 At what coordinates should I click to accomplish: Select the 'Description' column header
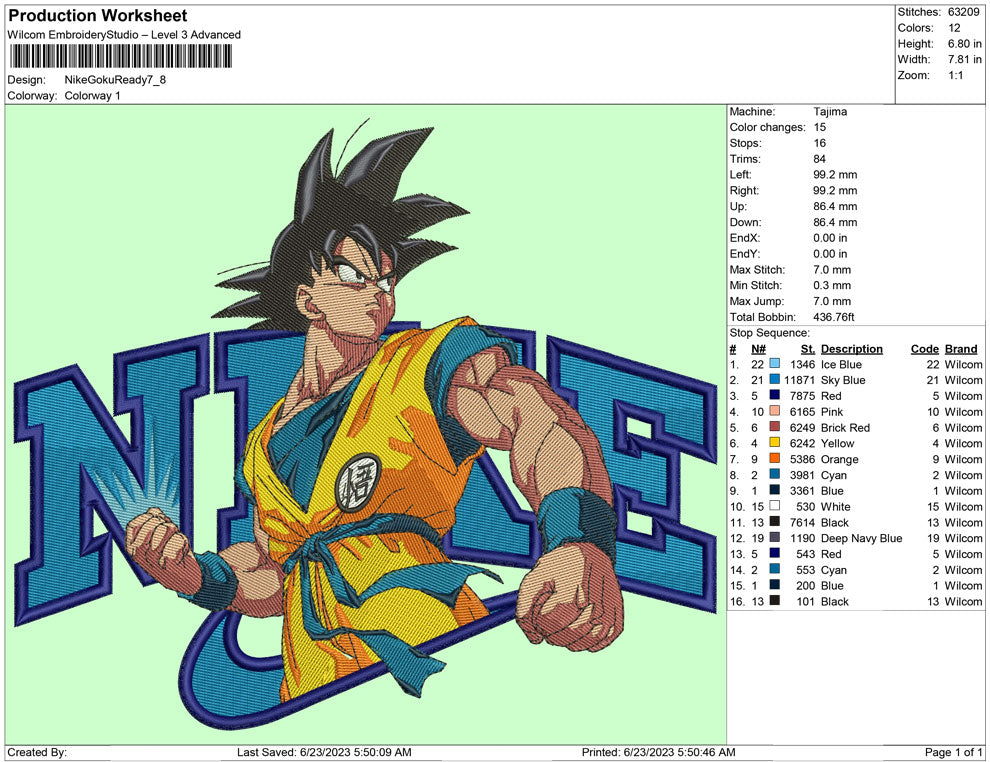tap(852, 349)
